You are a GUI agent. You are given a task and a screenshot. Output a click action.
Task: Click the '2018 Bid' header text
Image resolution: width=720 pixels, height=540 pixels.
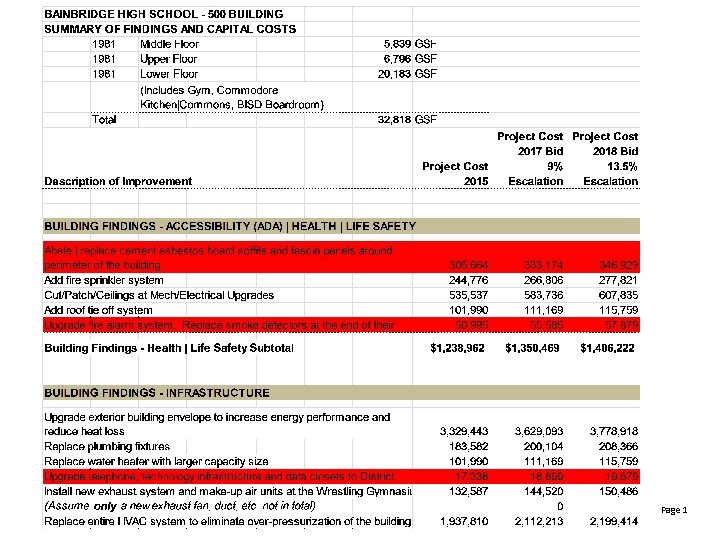coord(615,152)
